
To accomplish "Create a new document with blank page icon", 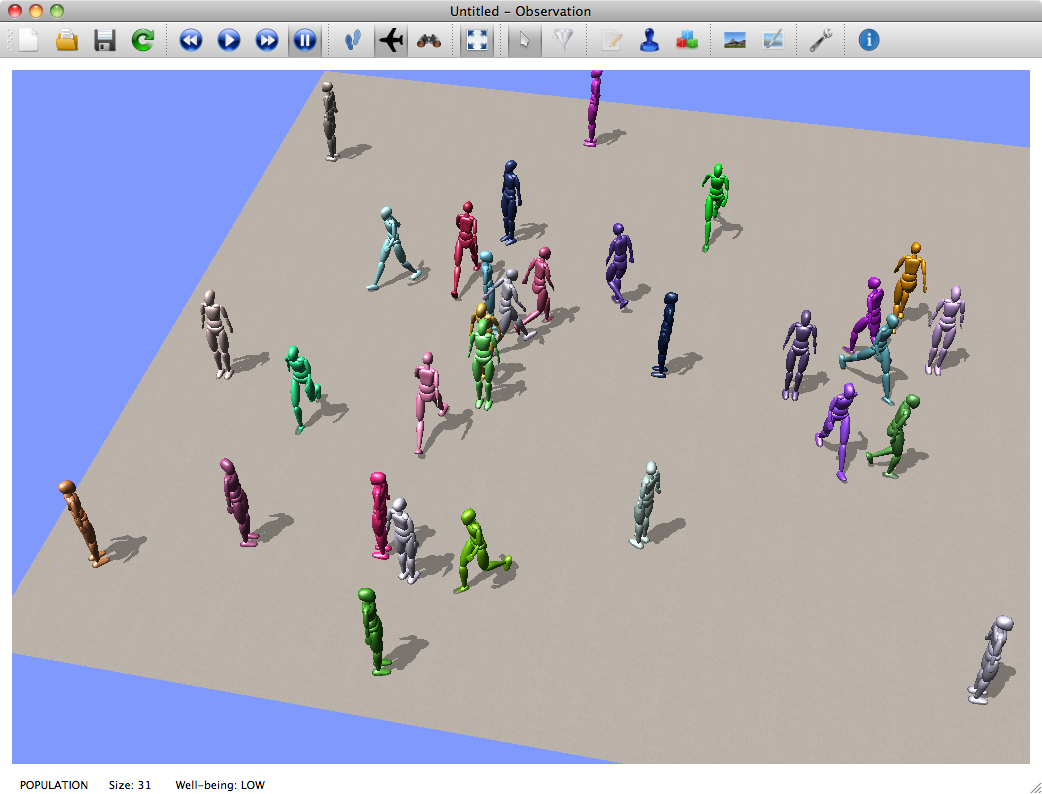I will coord(29,40).
